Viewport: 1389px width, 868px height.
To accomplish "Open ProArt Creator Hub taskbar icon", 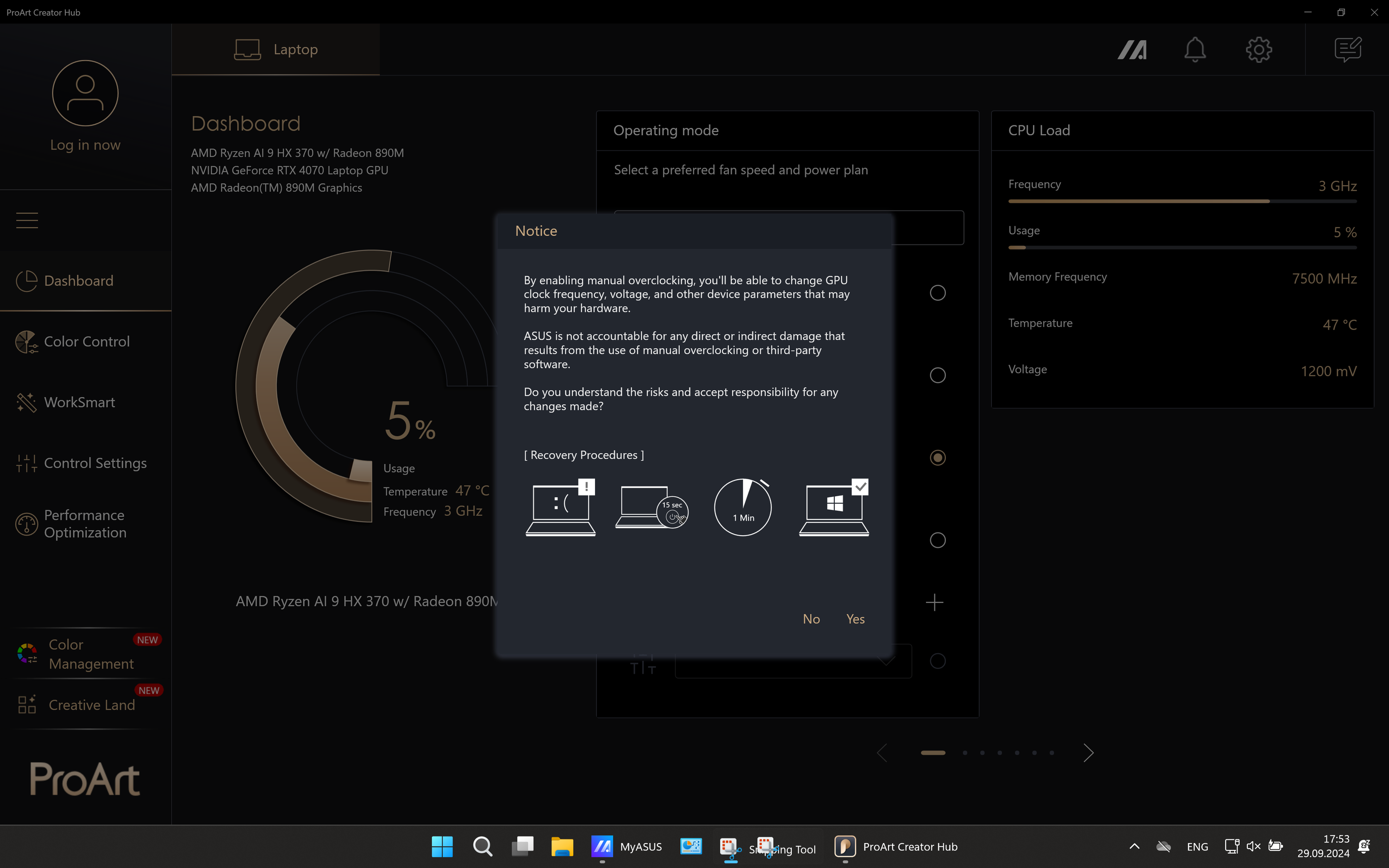I will (x=845, y=846).
